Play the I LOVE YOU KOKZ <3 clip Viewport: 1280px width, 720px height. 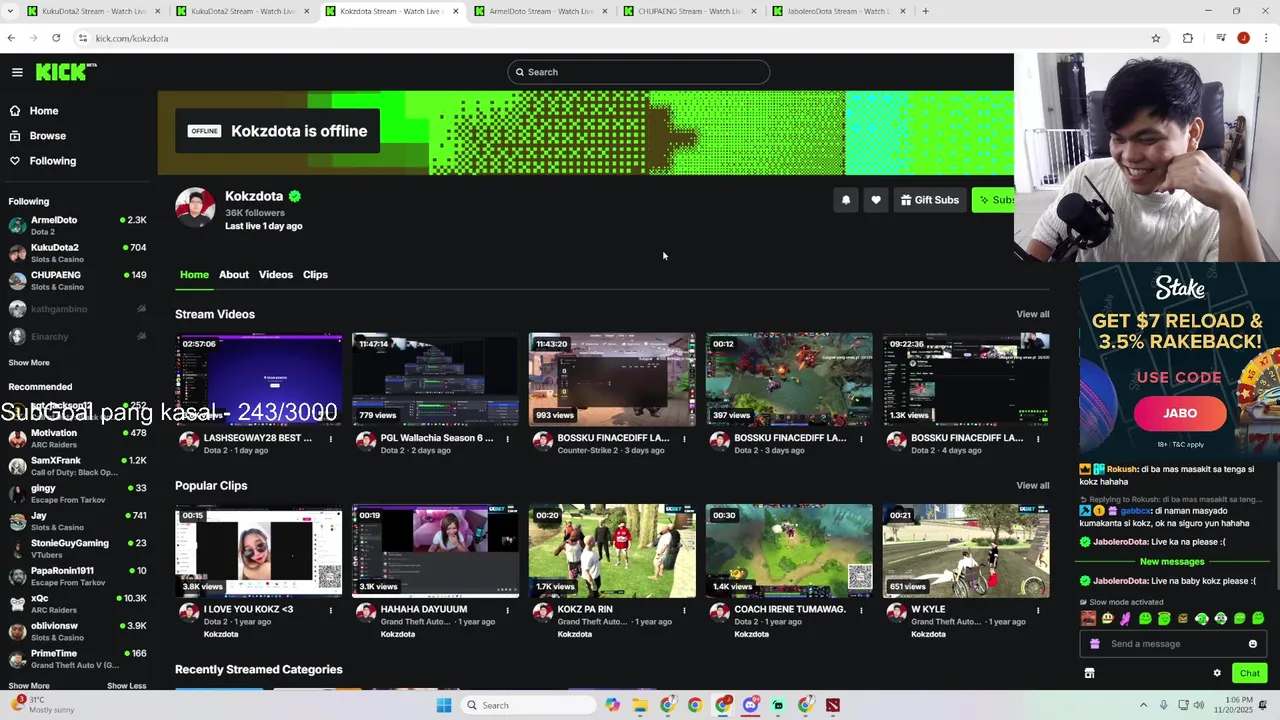click(x=259, y=551)
